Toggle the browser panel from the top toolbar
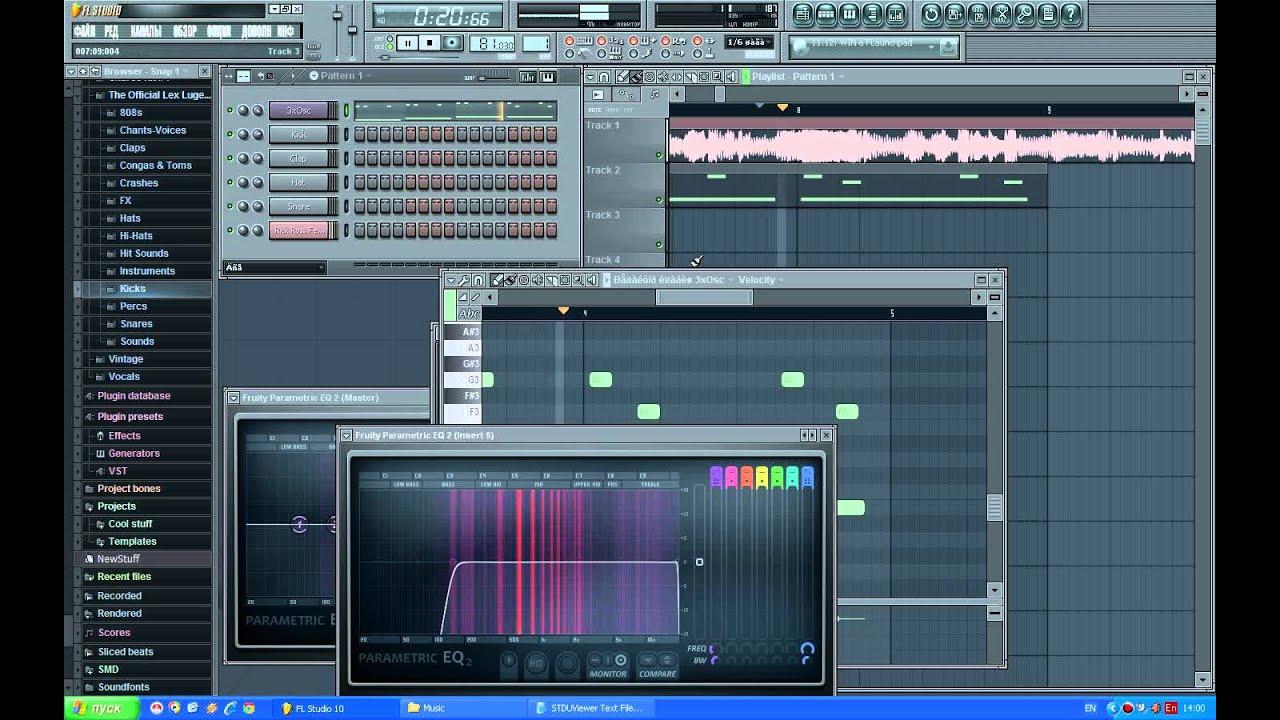Screen dimensions: 1280x720 873,14
